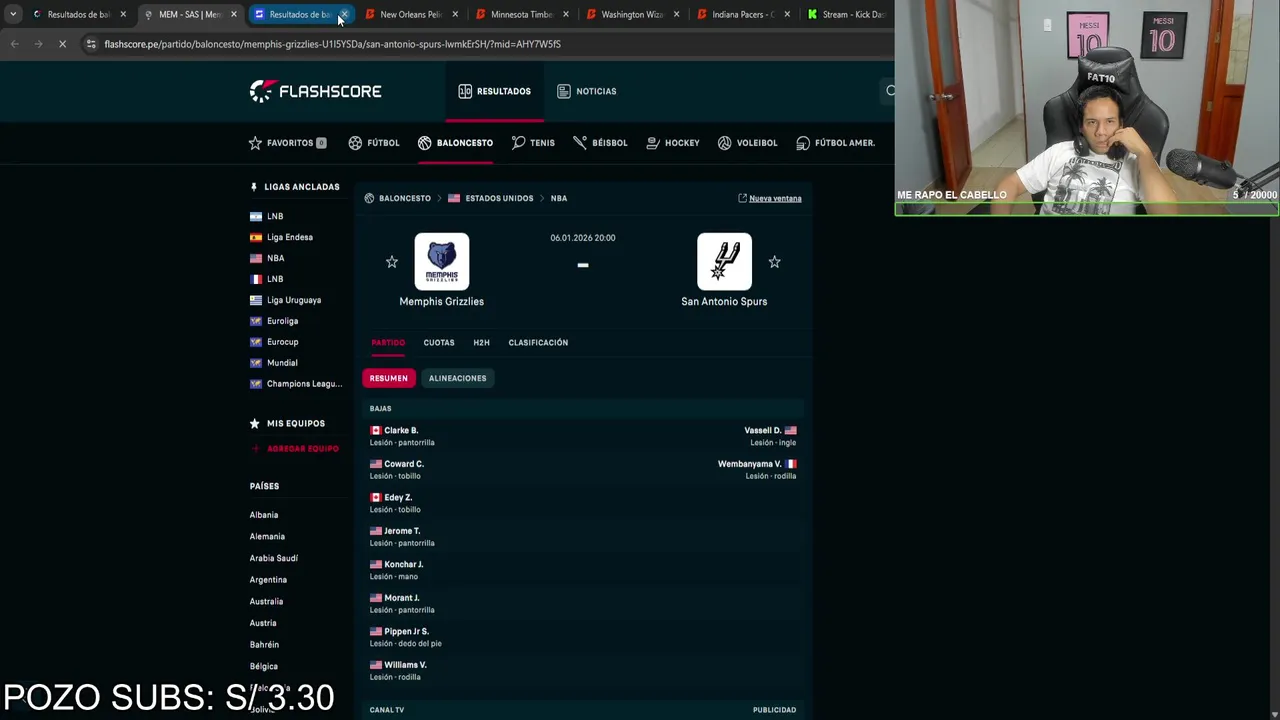
Task: Click NBA breadcrumb link
Action: [559, 198]
